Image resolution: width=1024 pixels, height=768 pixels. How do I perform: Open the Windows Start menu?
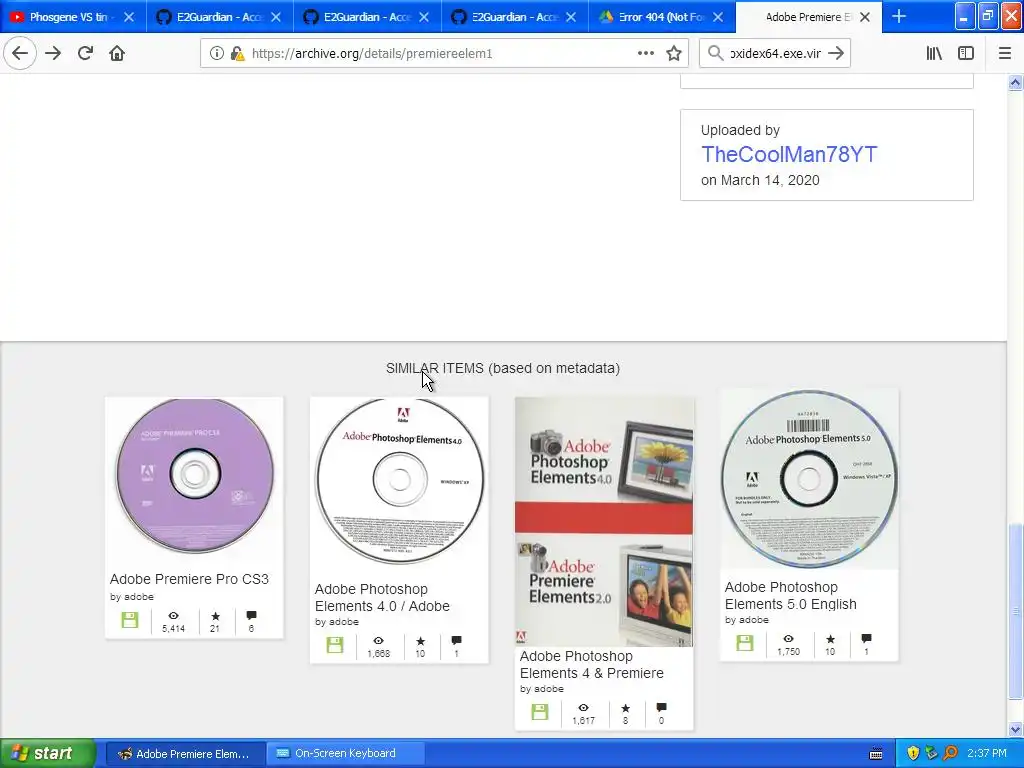click(47, 753)
